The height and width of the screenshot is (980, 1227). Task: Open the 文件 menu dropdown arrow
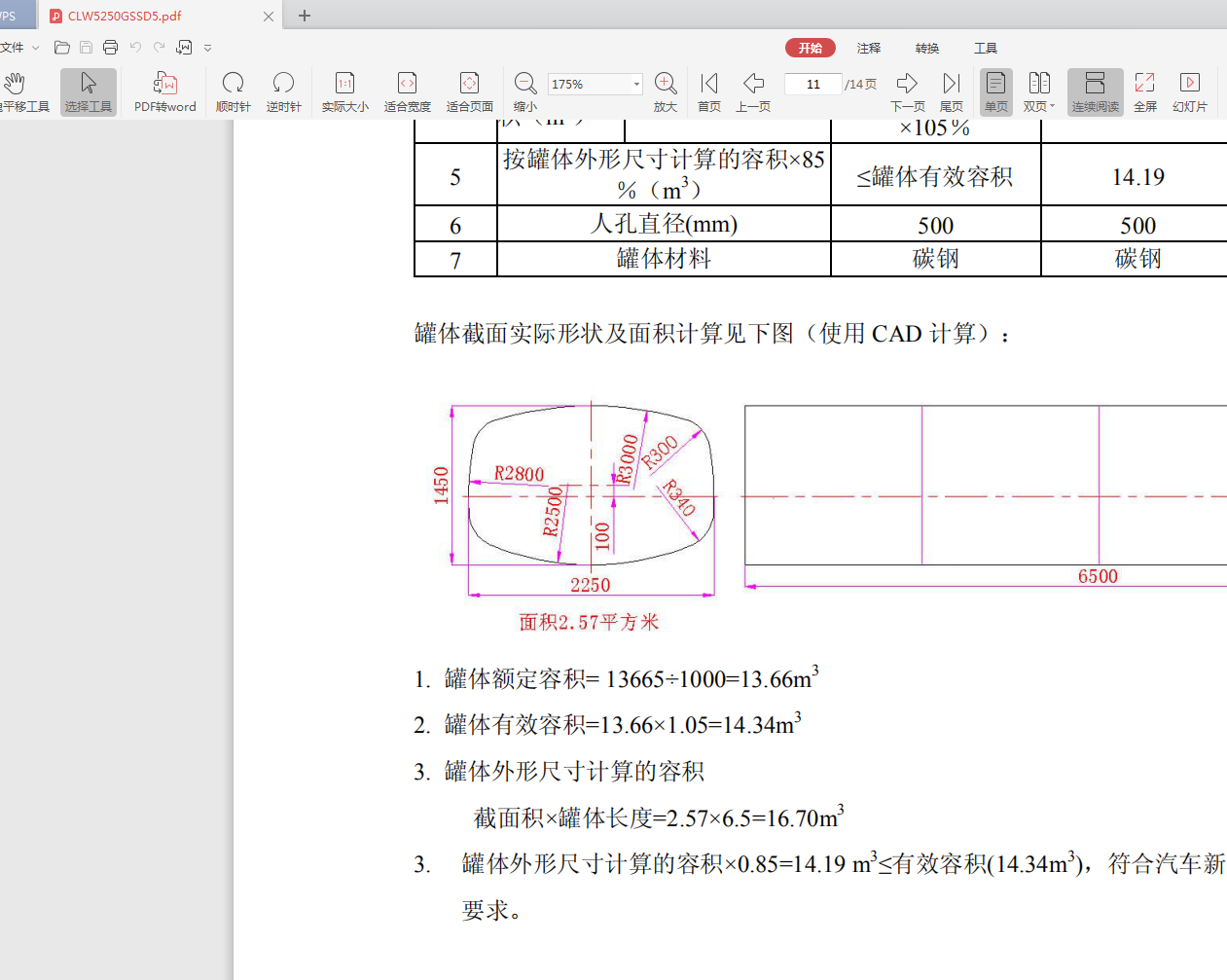(36, 46)
